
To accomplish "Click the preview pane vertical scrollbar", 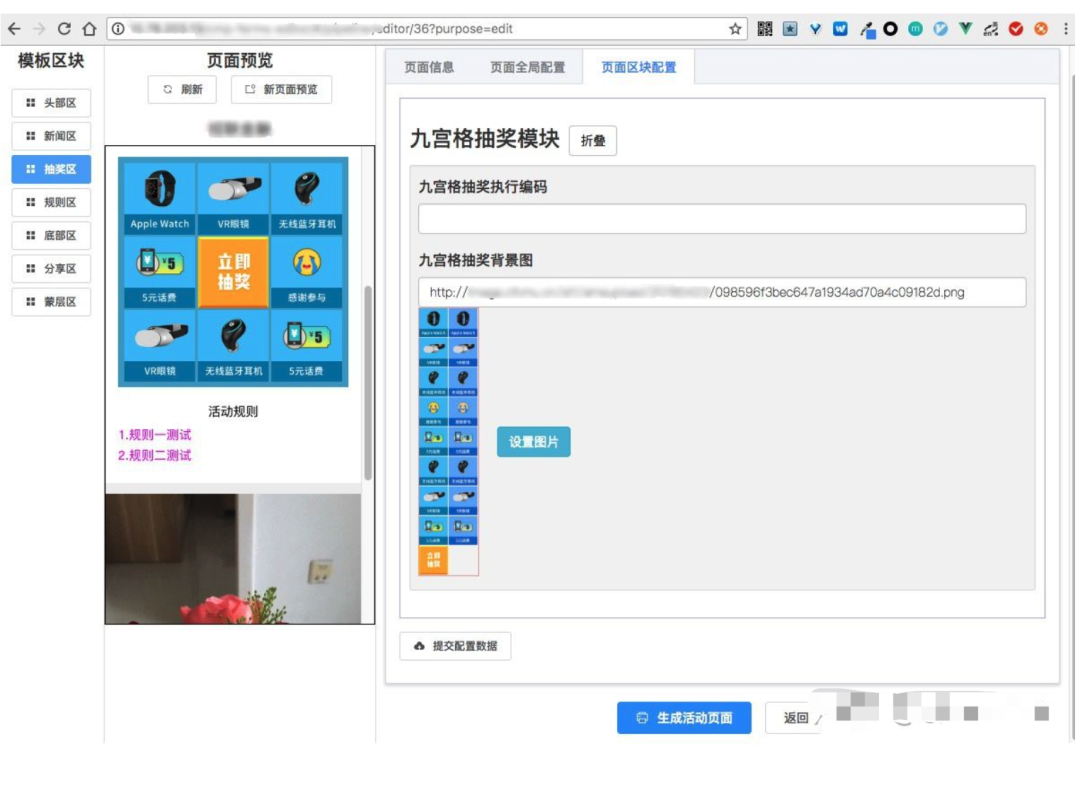I will (x=368, y=382).
